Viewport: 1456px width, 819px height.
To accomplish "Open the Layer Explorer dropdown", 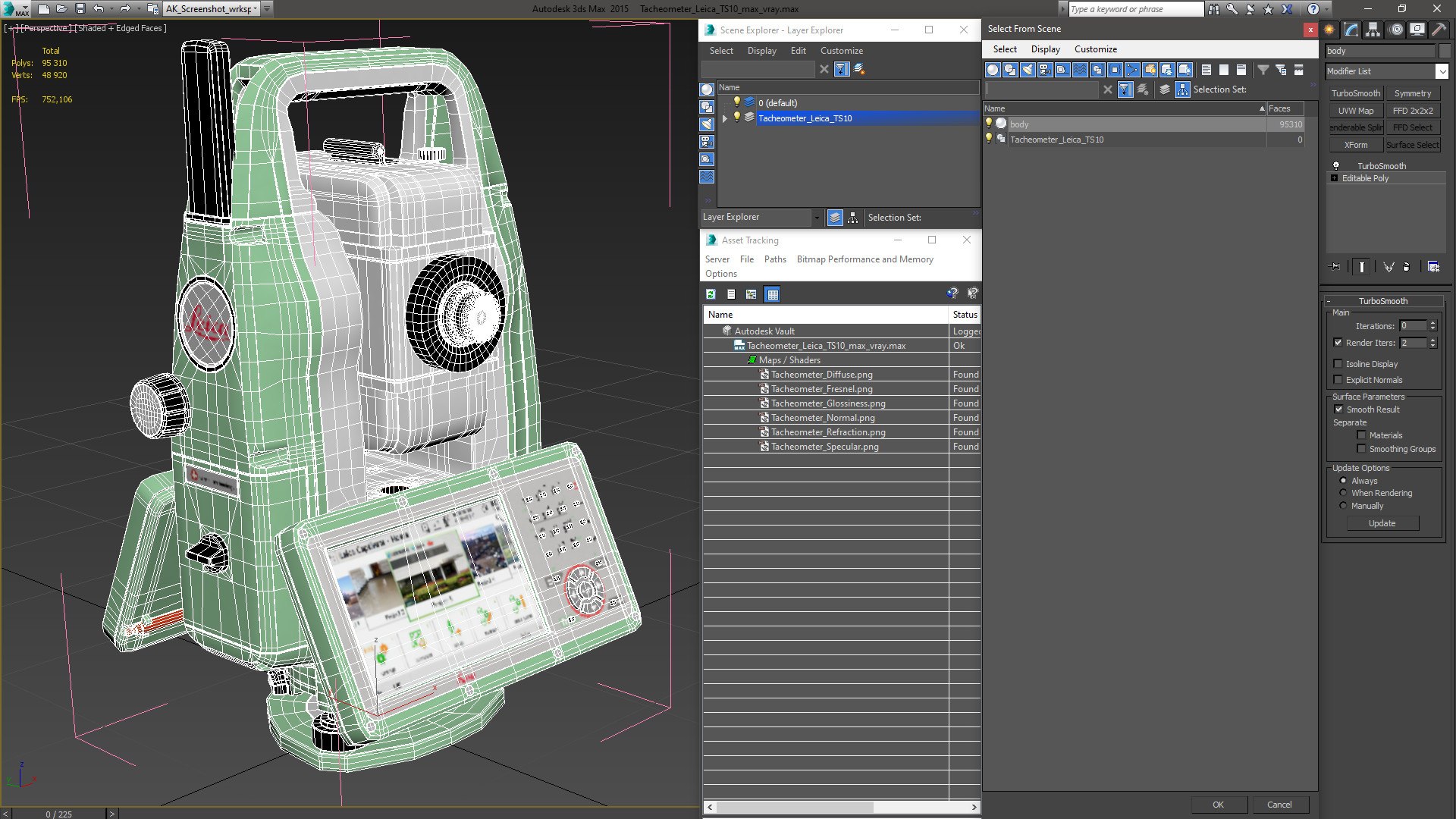I will click(x=817, y=218).
